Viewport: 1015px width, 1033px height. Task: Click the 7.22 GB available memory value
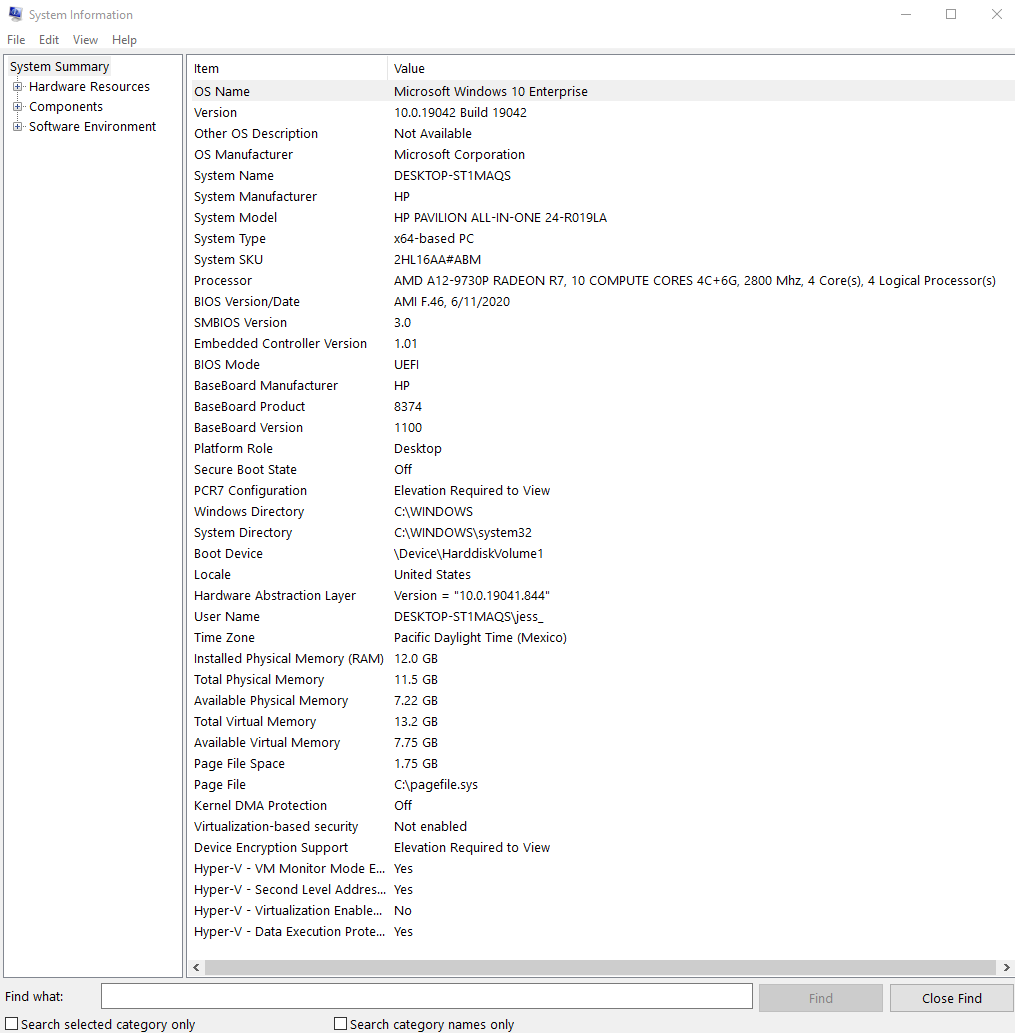coord(416,701)
